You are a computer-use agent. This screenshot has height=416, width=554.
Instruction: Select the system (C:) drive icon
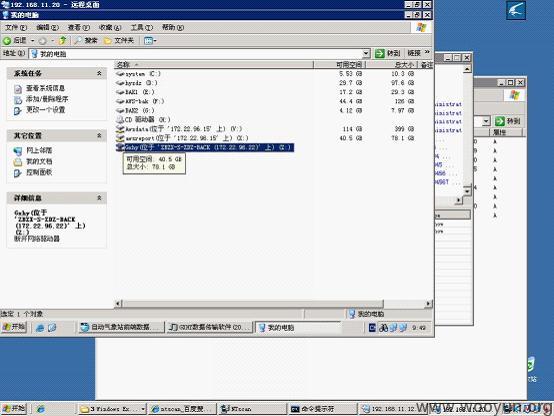pos(120,74)
